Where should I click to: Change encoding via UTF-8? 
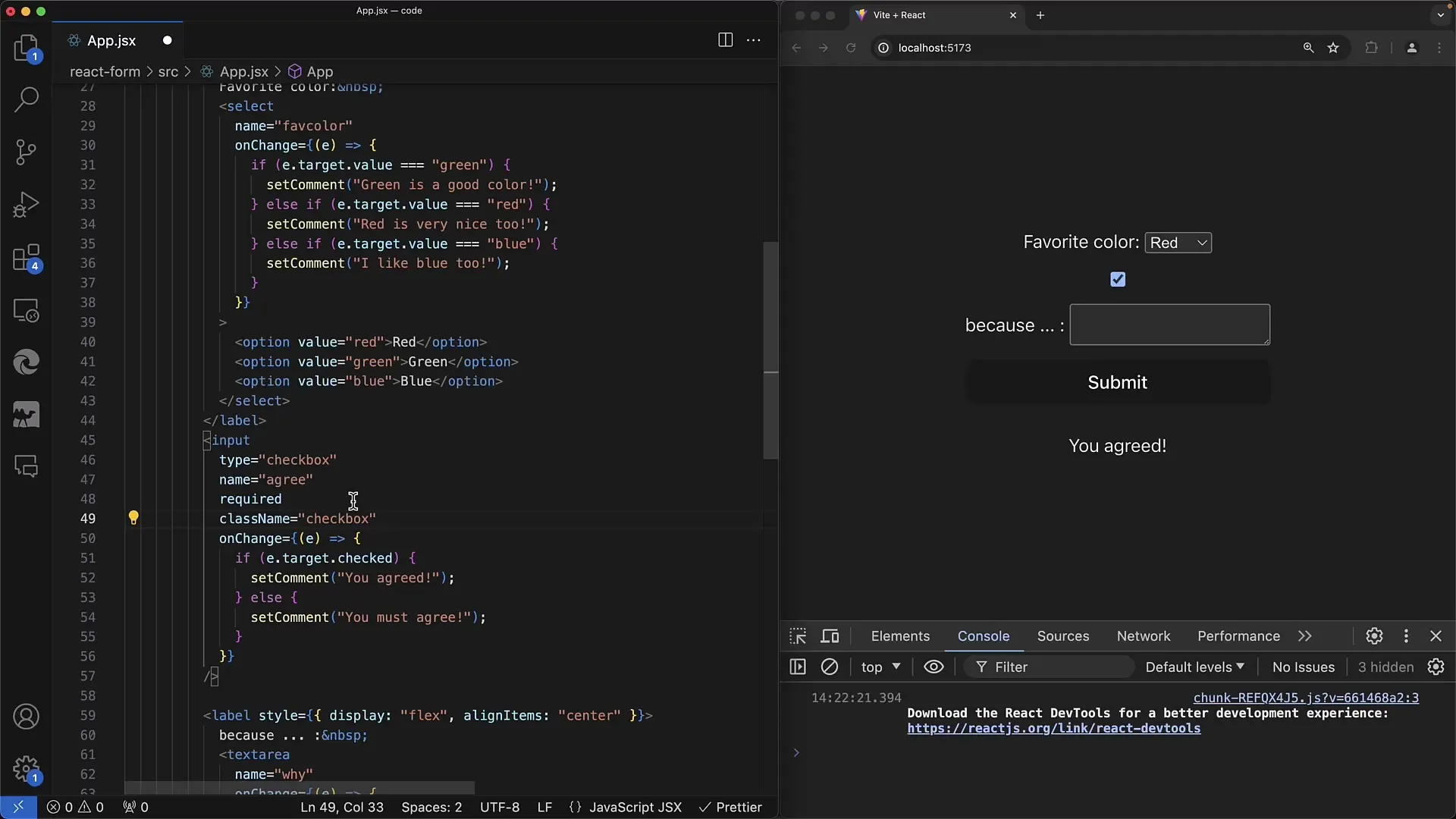[500, 807]
